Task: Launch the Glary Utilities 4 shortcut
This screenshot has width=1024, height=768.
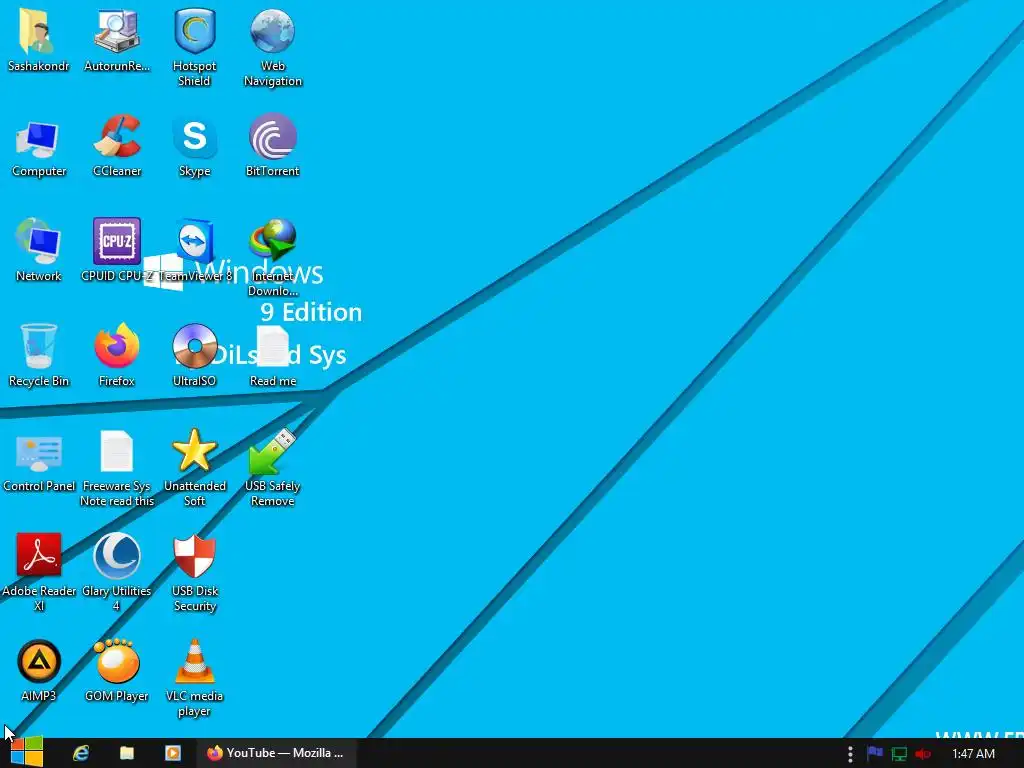Action: pyautogui.click(x=116, y=556)
